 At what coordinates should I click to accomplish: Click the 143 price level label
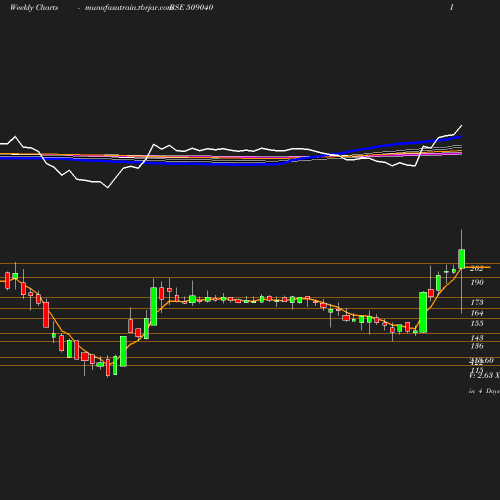(477, 338)
